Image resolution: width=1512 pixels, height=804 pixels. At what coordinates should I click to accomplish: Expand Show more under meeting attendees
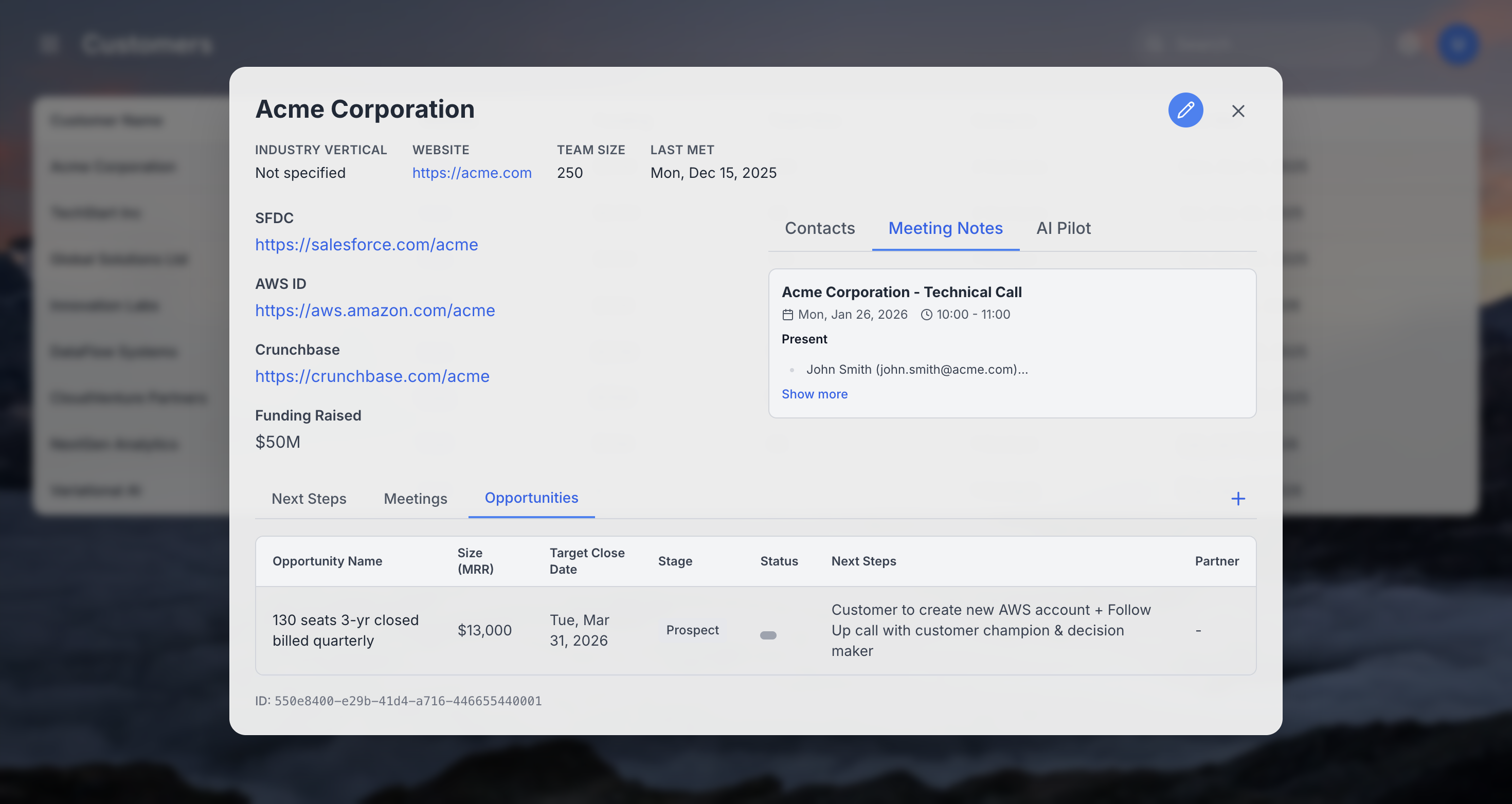tap(815, 394)
